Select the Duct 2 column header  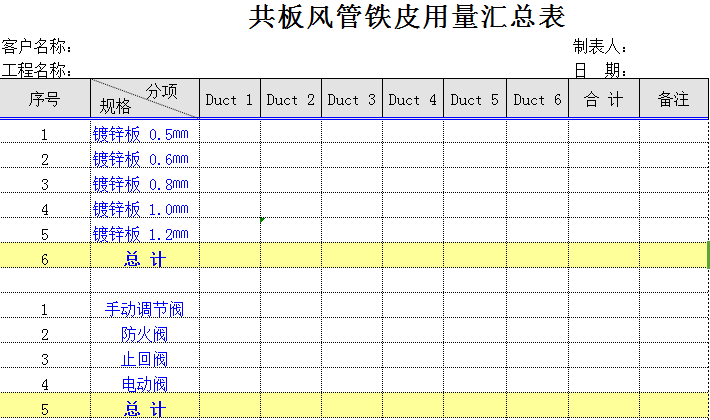(x=291, y=99)
